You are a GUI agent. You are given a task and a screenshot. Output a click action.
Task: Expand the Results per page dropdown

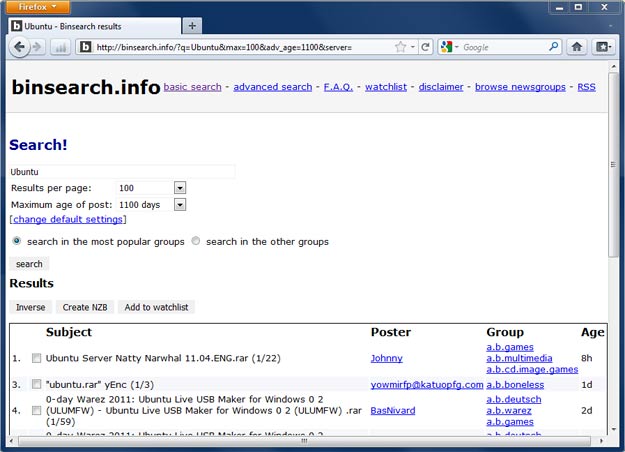click(180, 188)
